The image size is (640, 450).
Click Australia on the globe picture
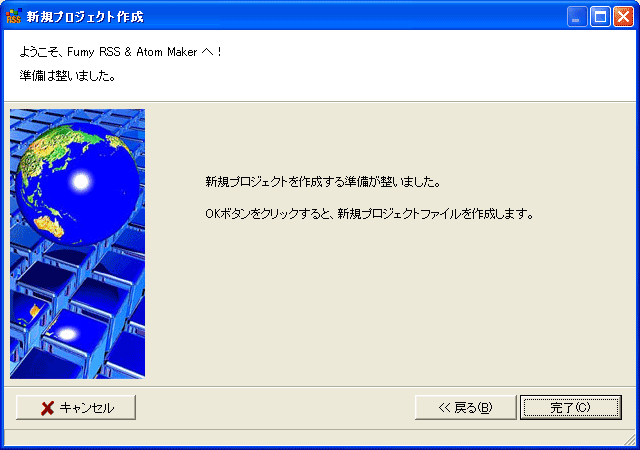click(50, 227)
